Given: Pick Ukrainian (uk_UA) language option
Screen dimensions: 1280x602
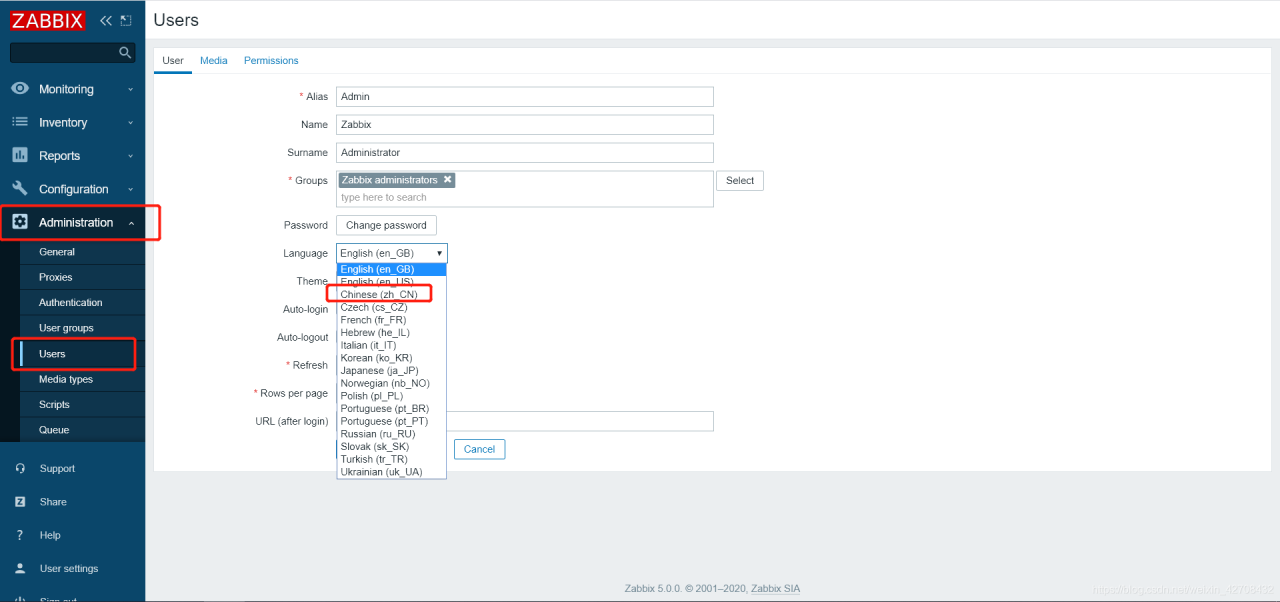Looking at the screenshot, I should tap(391, 472).
